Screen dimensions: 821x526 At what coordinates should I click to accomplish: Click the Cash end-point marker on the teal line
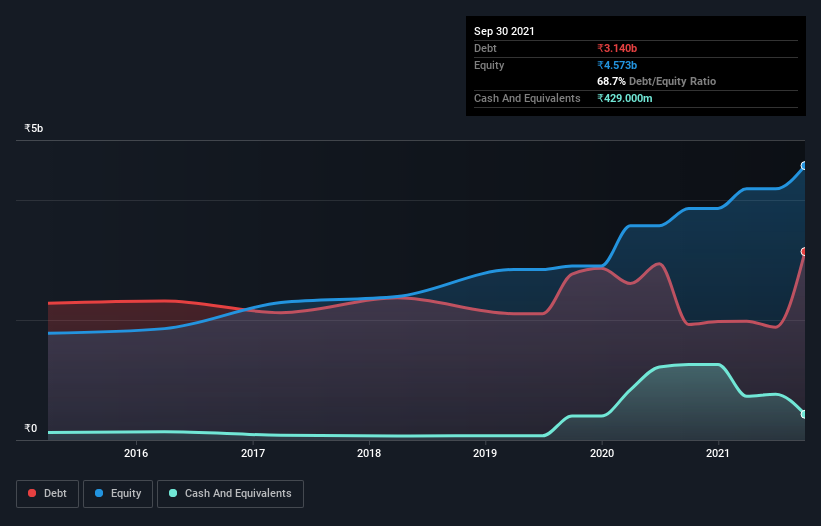(804, 414)
